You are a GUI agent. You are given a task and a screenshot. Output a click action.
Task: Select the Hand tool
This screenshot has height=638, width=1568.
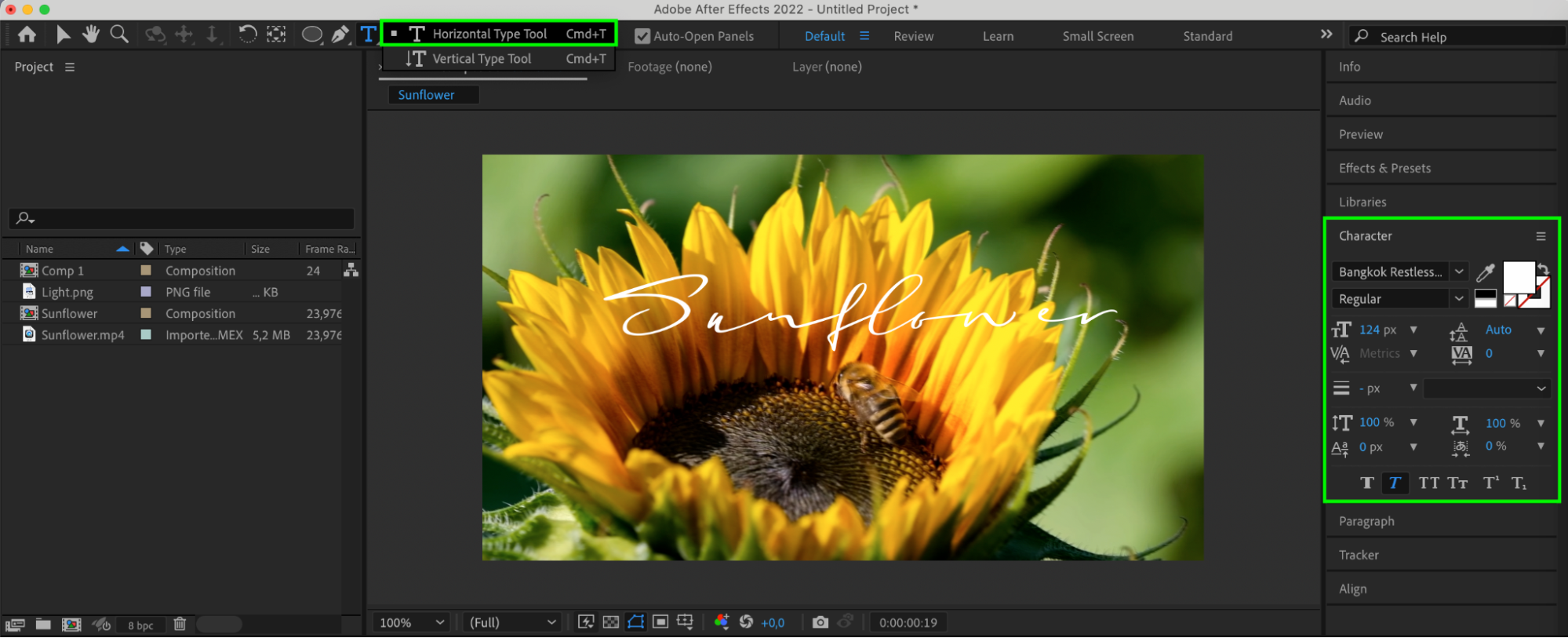(91, 35)
